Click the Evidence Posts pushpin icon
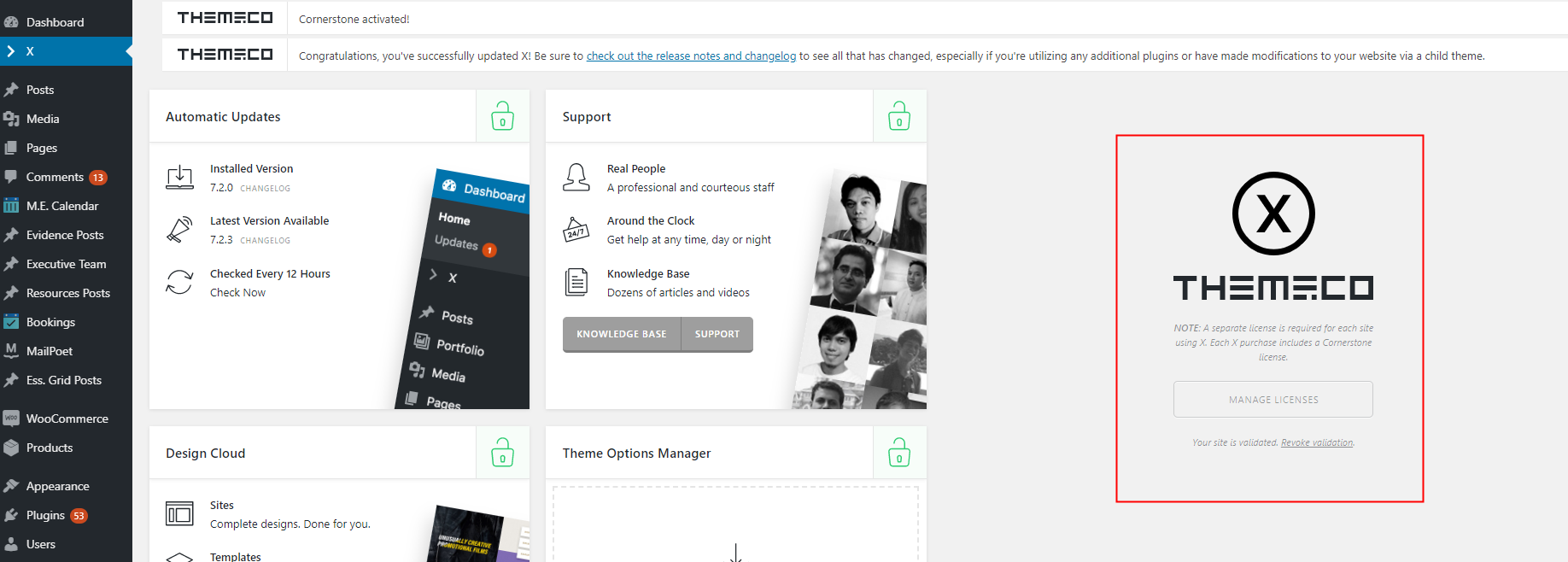 tap(11, 235)
